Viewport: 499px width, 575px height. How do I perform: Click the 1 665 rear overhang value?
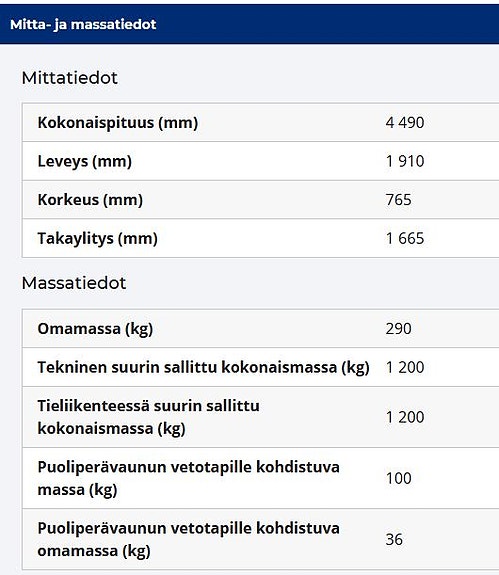[x=405, y=238]
